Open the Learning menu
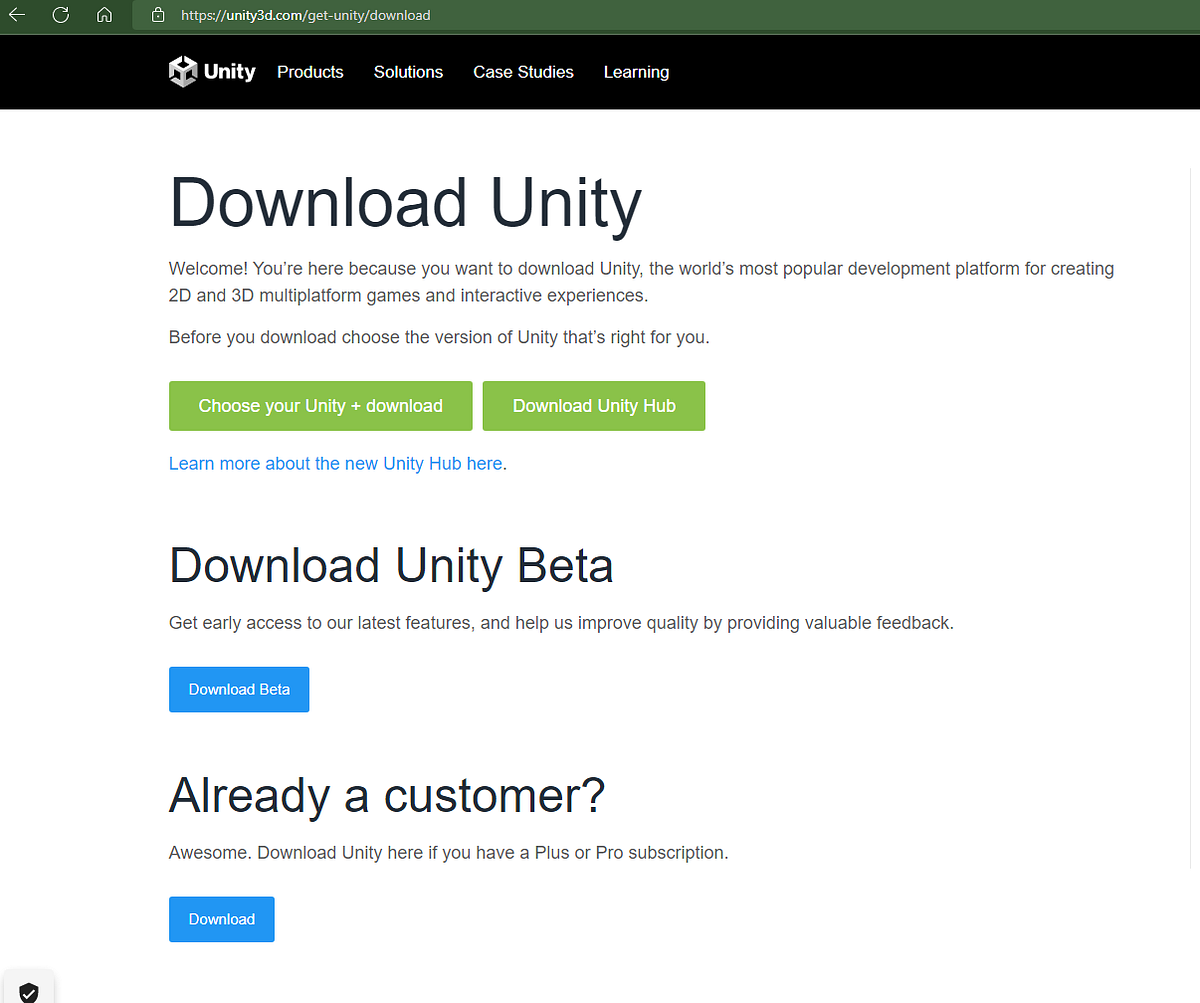This screenshot has width=1200, height=1003. tap(636, 72)
